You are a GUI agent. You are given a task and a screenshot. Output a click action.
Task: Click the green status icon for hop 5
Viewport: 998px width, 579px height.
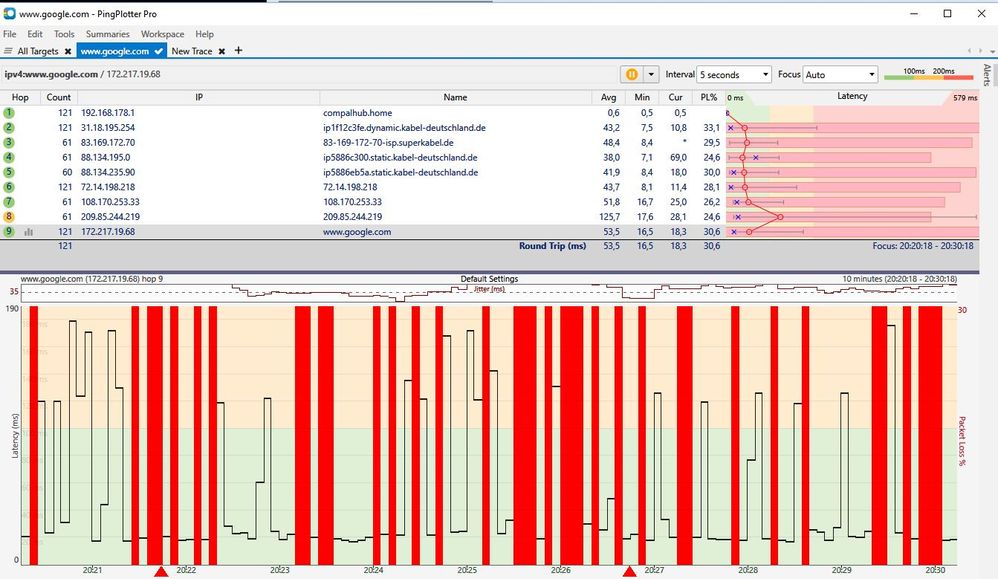coord(10,172)
